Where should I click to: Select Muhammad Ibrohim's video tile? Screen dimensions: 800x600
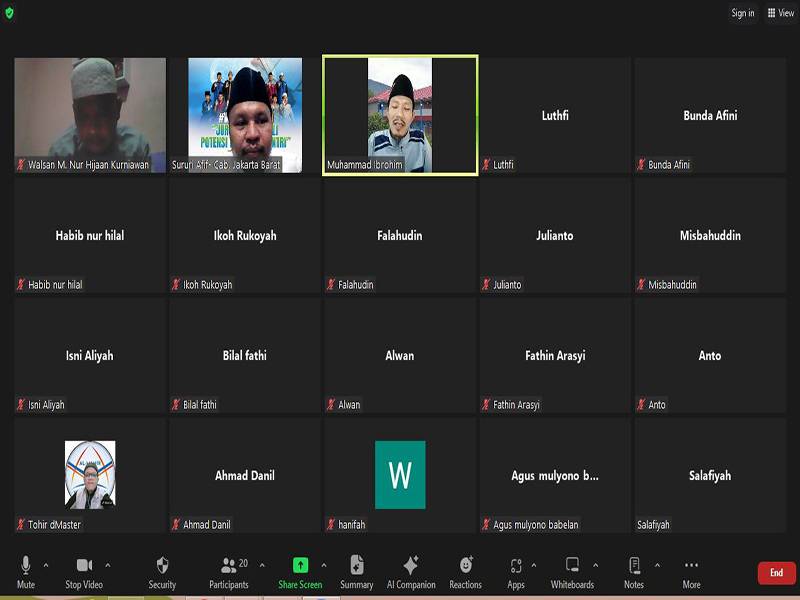[400, 115]
